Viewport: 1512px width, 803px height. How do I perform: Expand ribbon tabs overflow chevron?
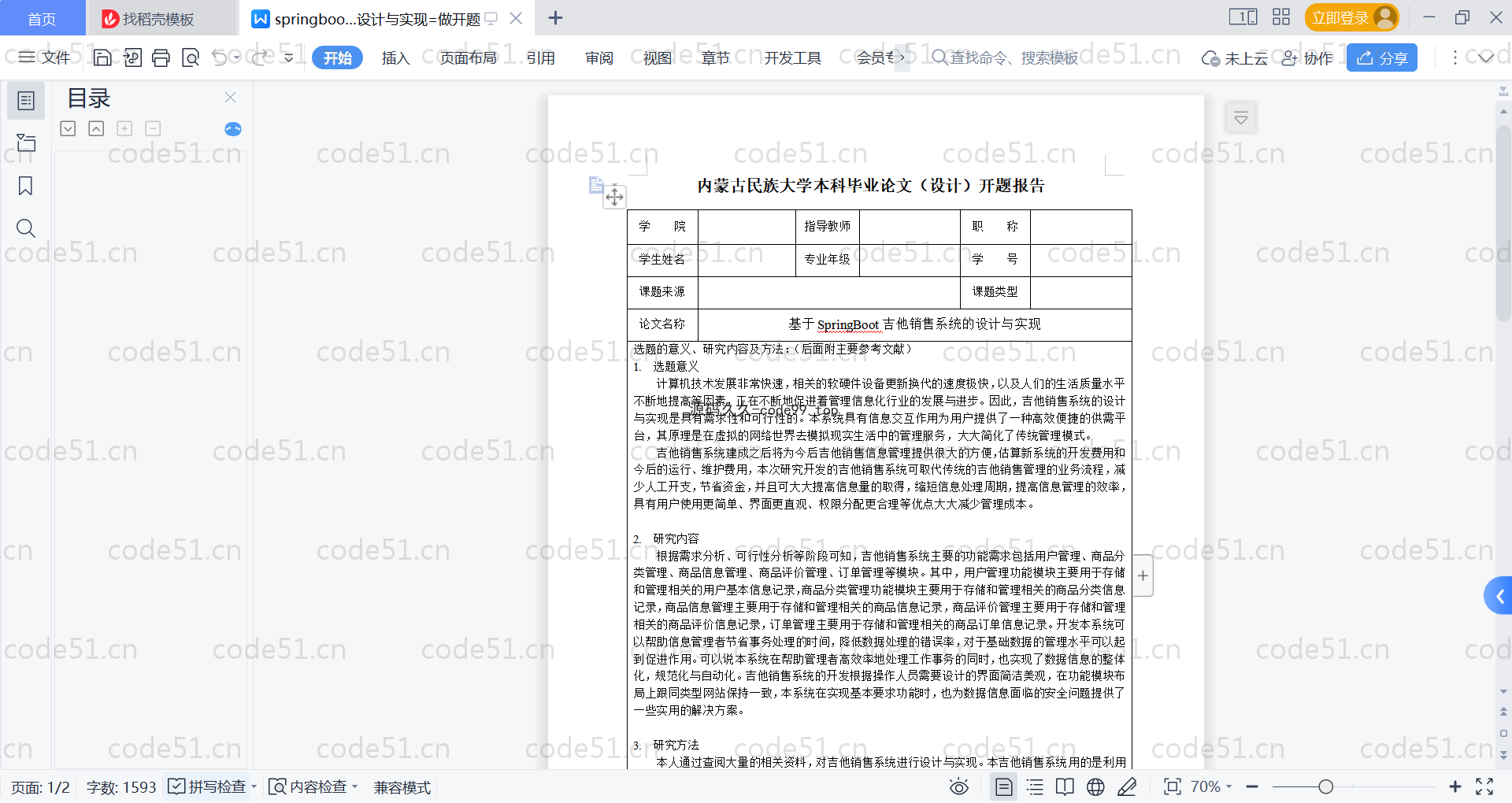click(902, 57)
